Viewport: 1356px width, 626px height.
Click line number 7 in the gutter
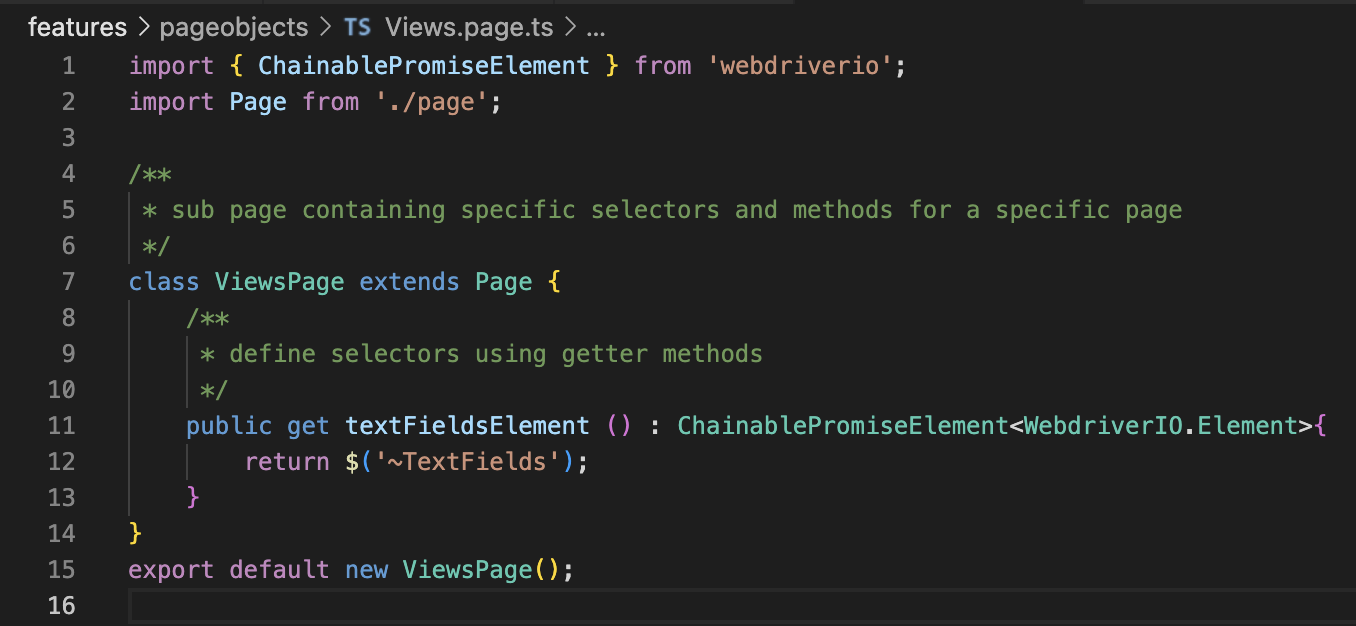click(68, 282)
